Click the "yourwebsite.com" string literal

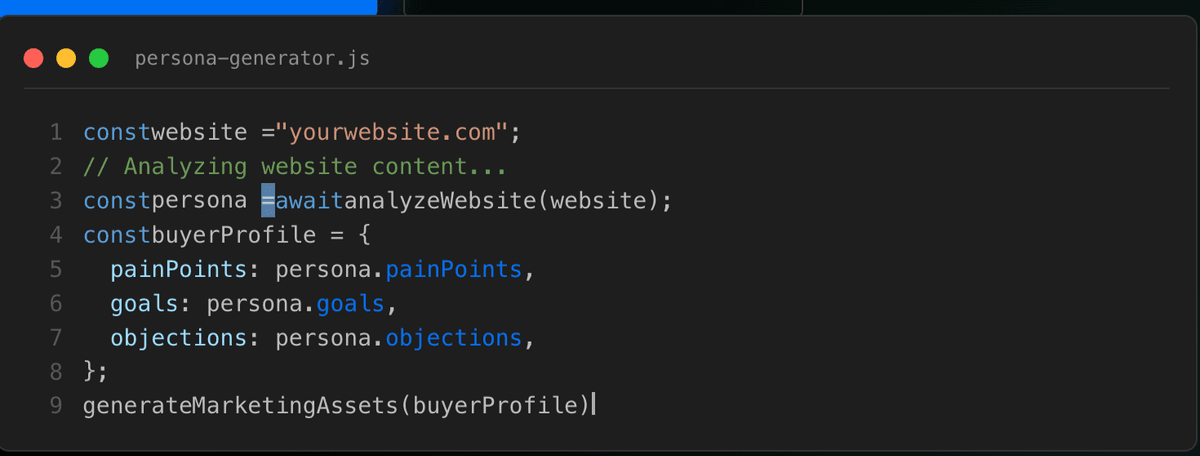tap(392, 132)
